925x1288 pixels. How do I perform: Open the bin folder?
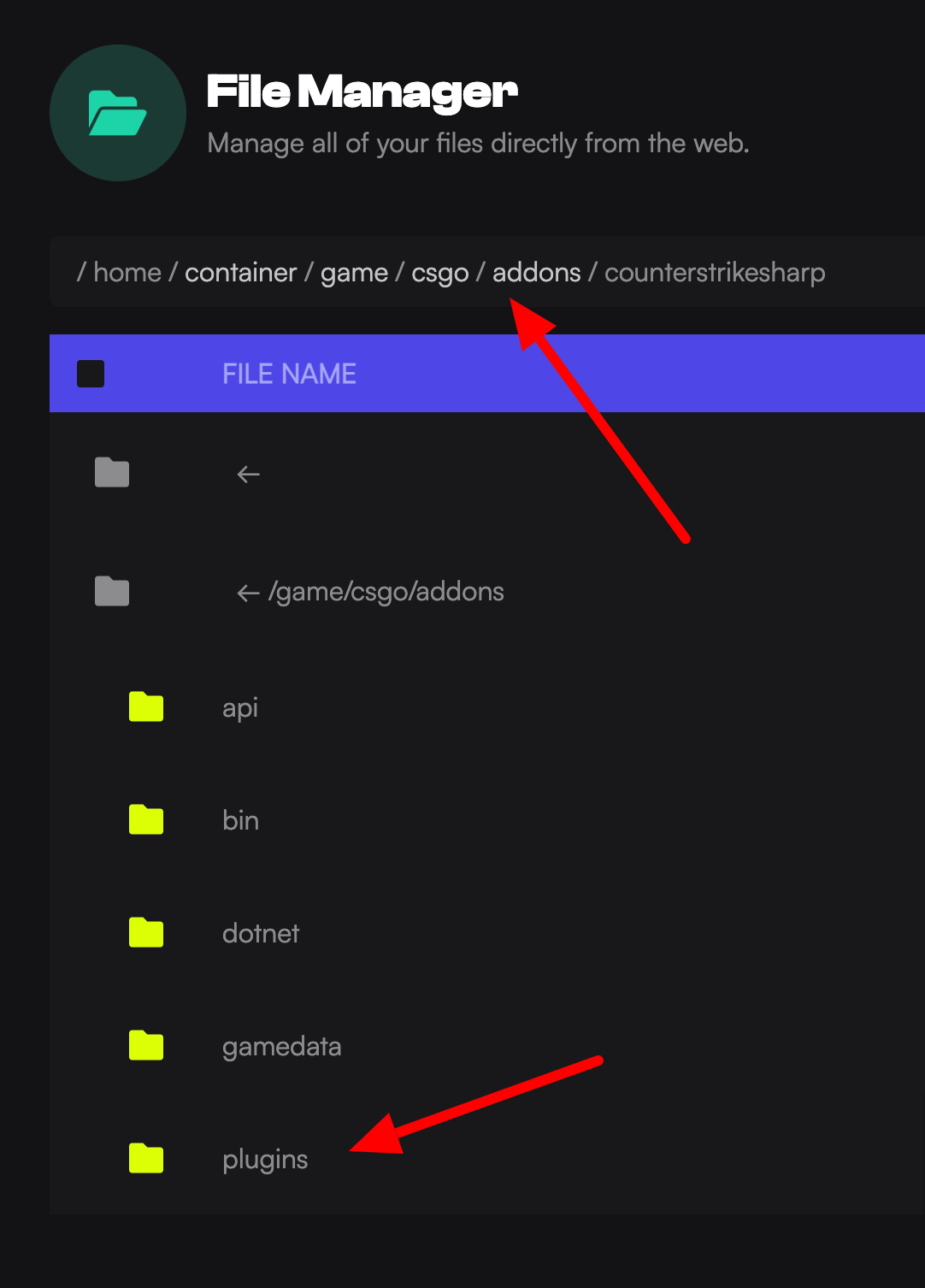(240, 821)
